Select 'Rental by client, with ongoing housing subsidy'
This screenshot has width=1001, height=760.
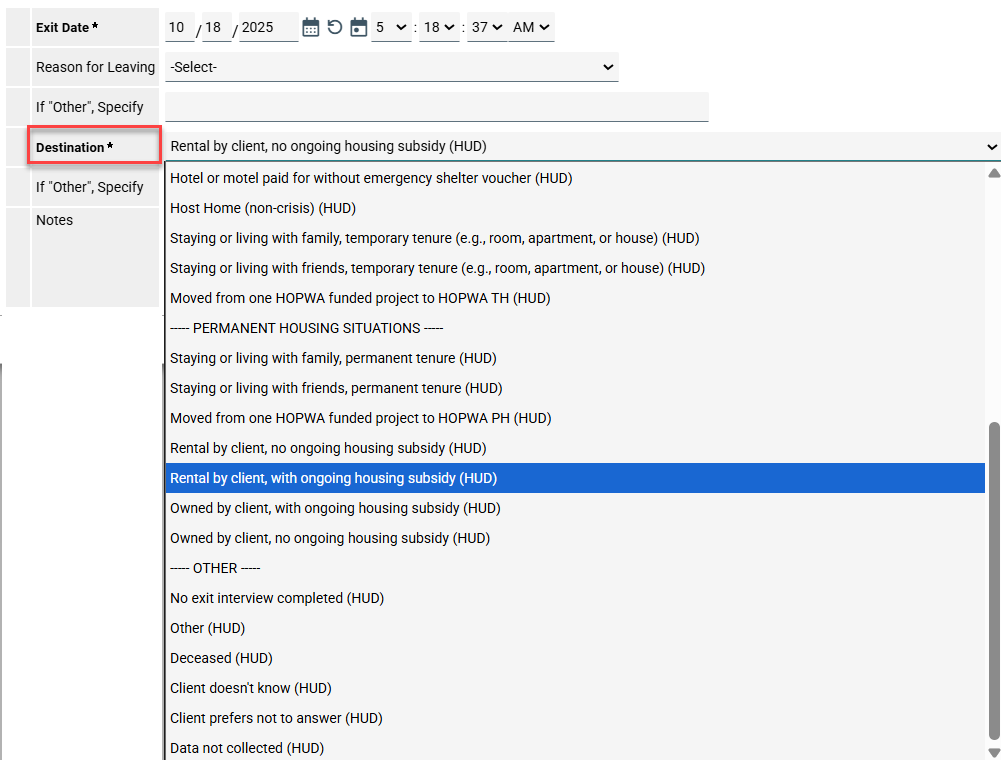[333, 478]
